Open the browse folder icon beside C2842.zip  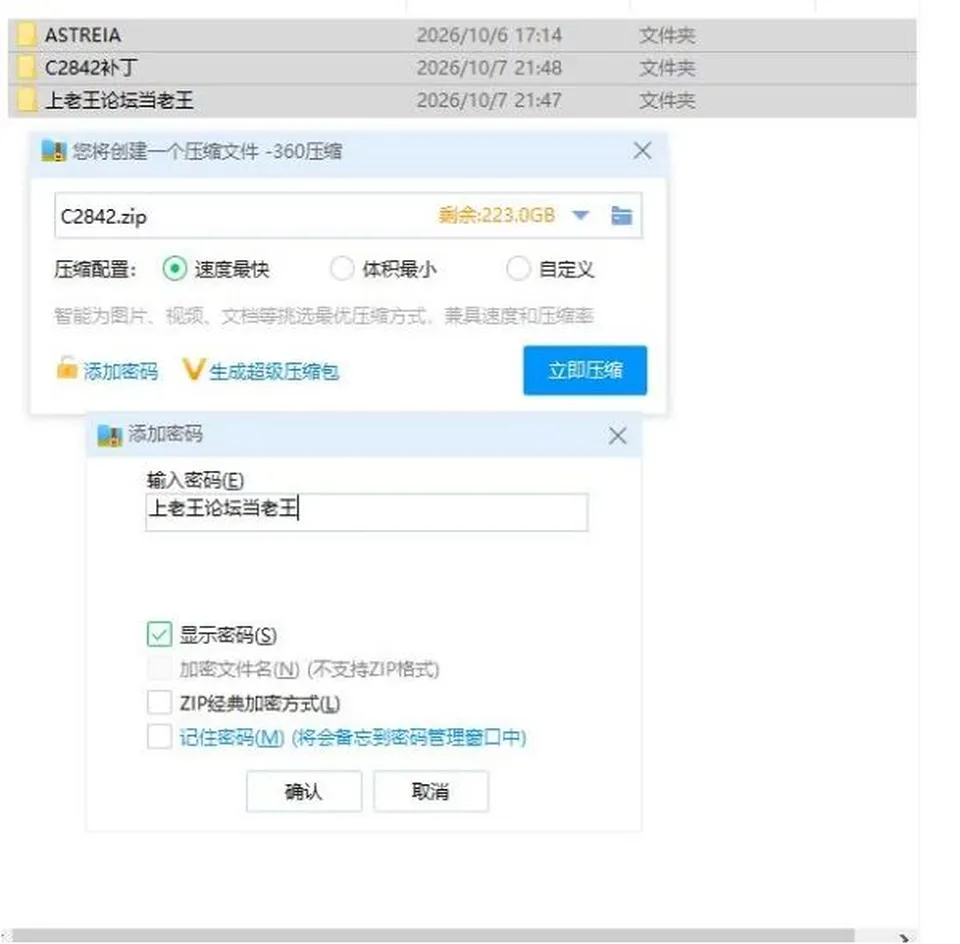pos(621,215)
